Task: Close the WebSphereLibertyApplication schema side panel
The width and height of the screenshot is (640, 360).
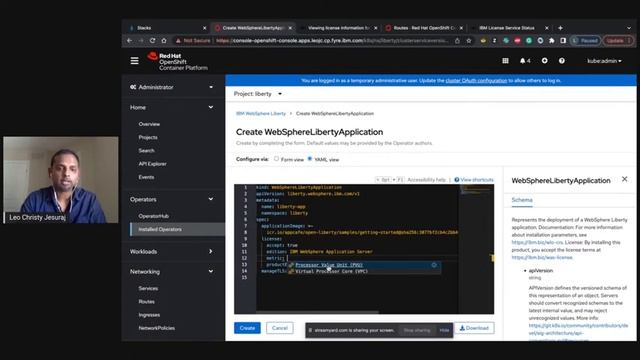Action: (x=624, y=179)
